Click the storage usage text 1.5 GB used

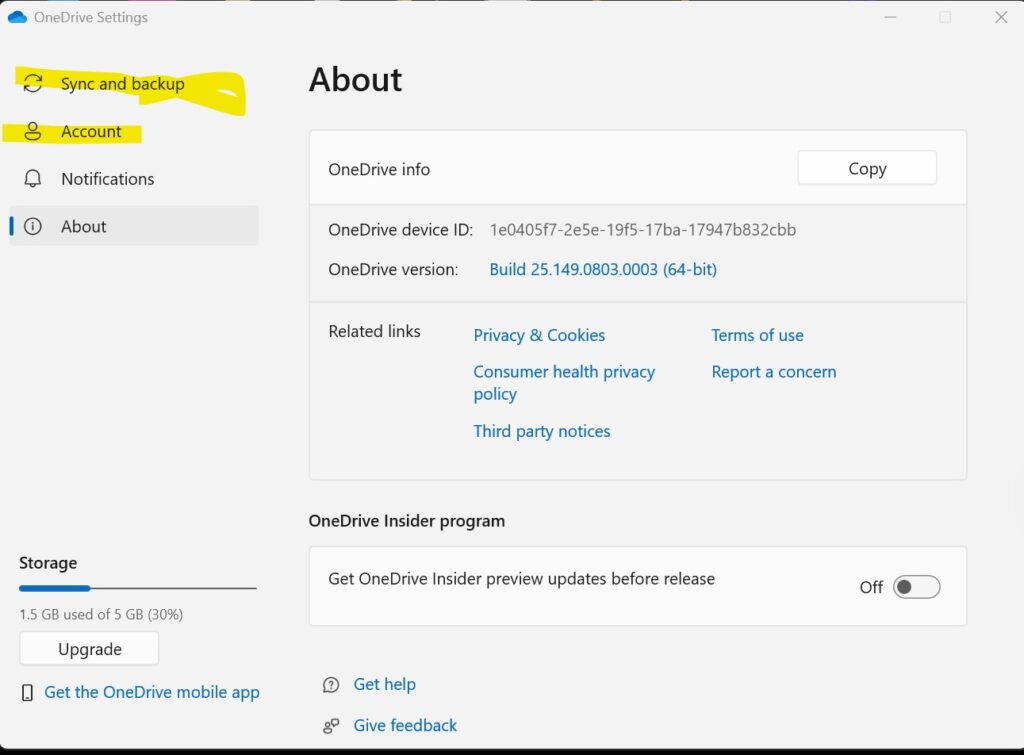[101, 615]
